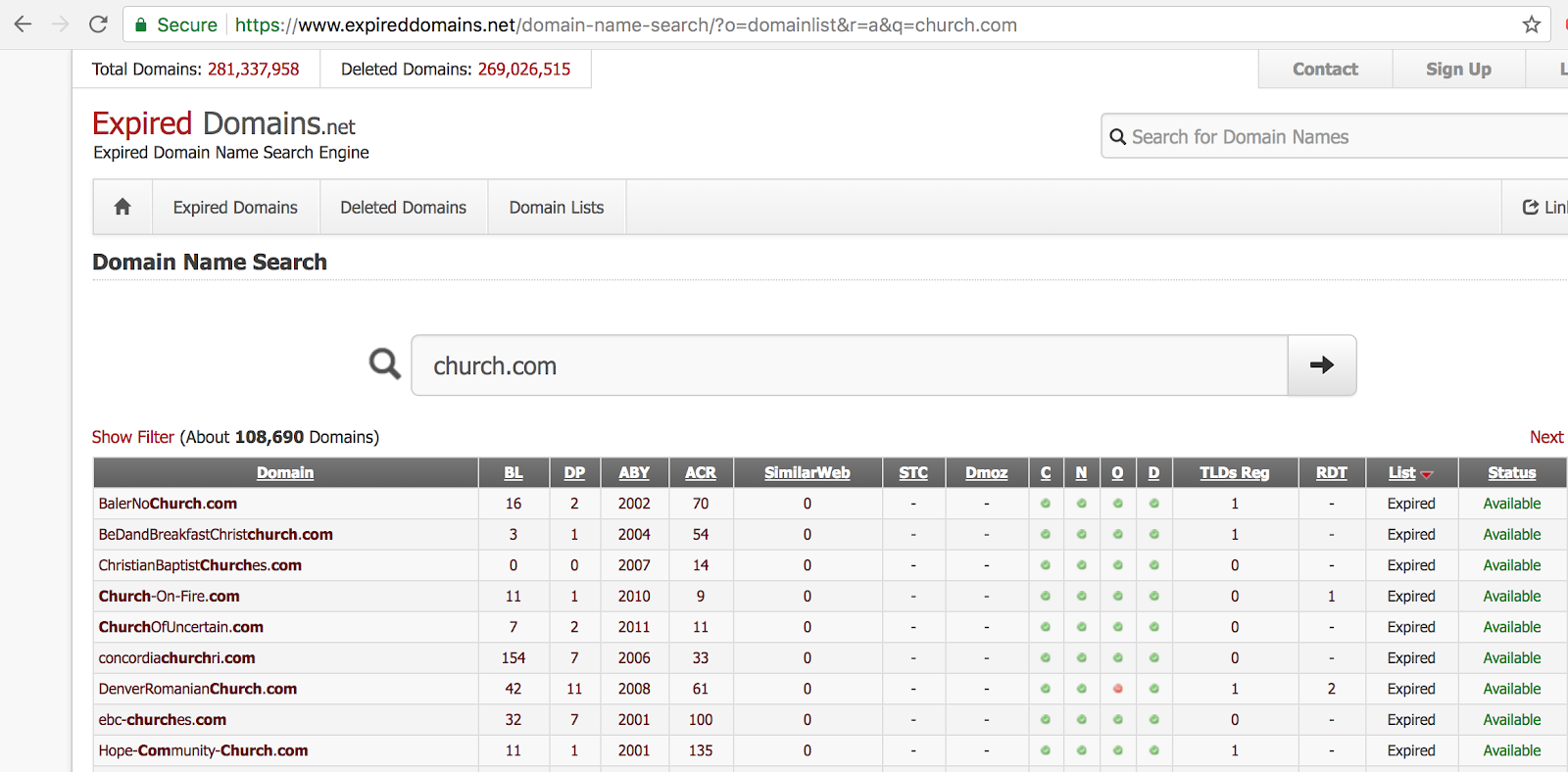Sort table by DP column header
This screenshot has height=772, width=1568.
point(574,473)
